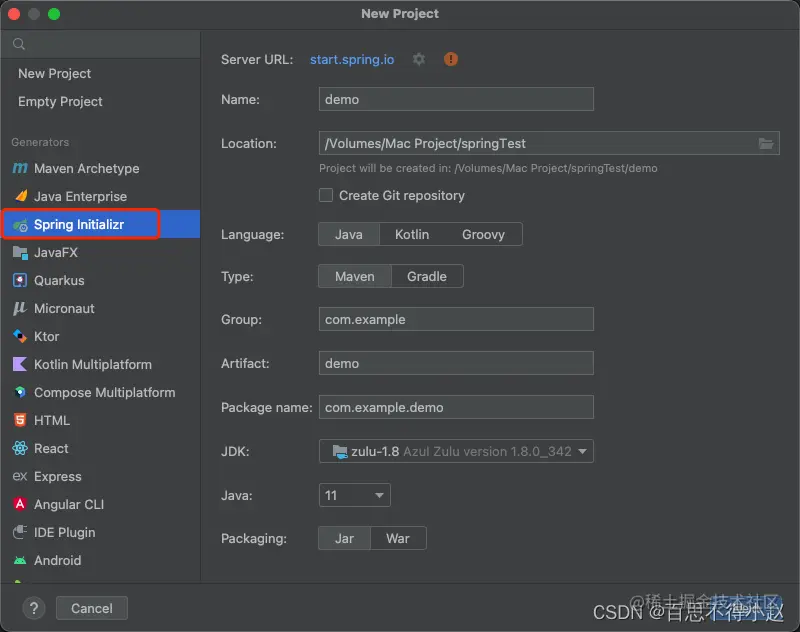Choose Maven build type
Image resolution: width=800 pixels, height=632 pixels.
pos(355,276)
